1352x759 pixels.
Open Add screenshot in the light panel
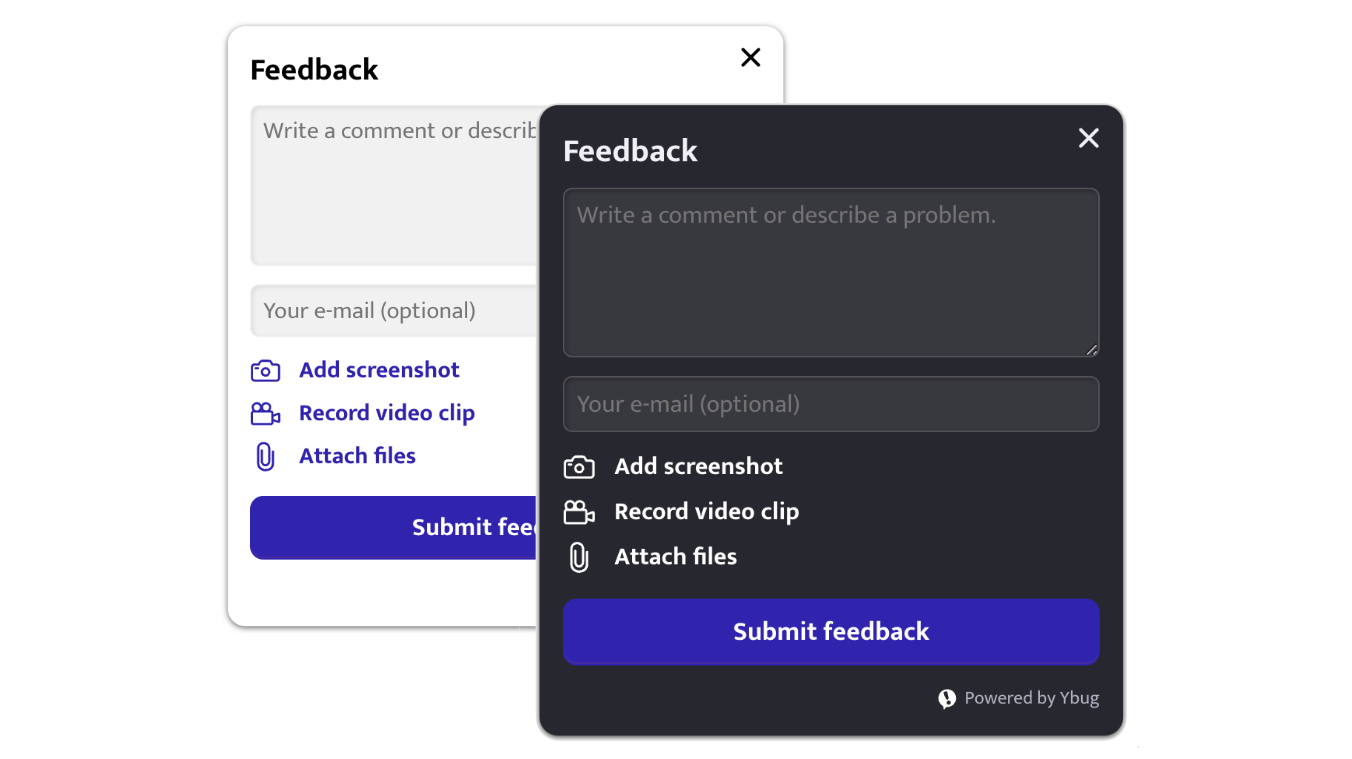pos(379,369)
